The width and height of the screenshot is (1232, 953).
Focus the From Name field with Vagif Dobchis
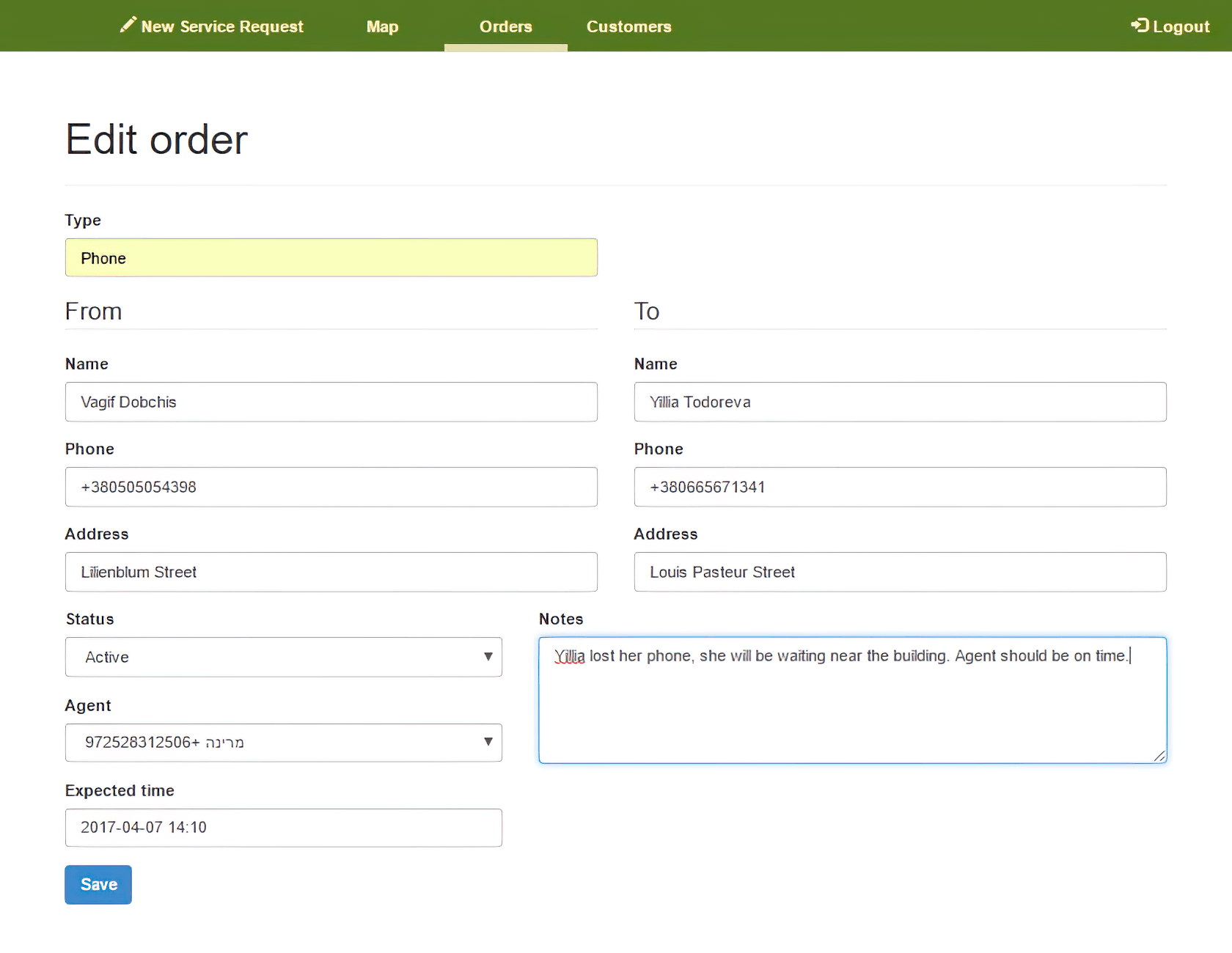331,402
